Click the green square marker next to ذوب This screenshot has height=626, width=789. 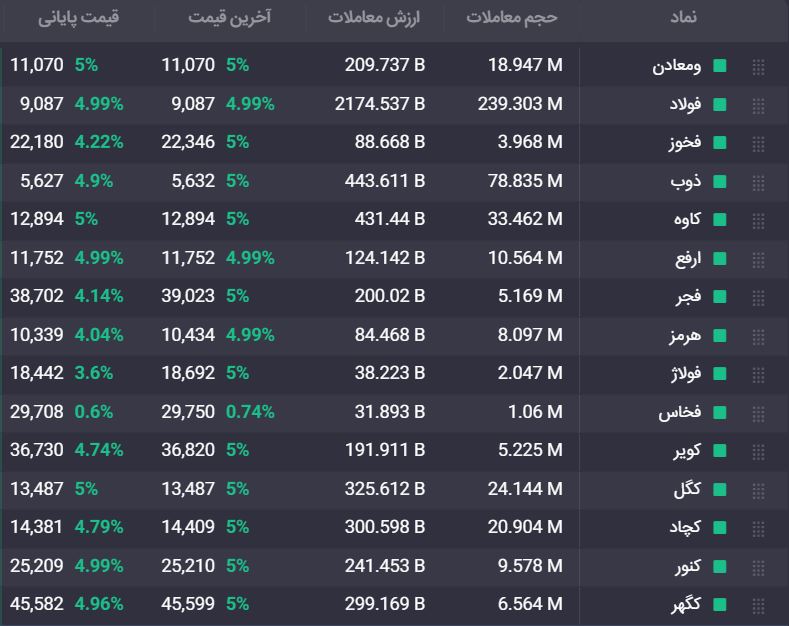tap(720, 181)
